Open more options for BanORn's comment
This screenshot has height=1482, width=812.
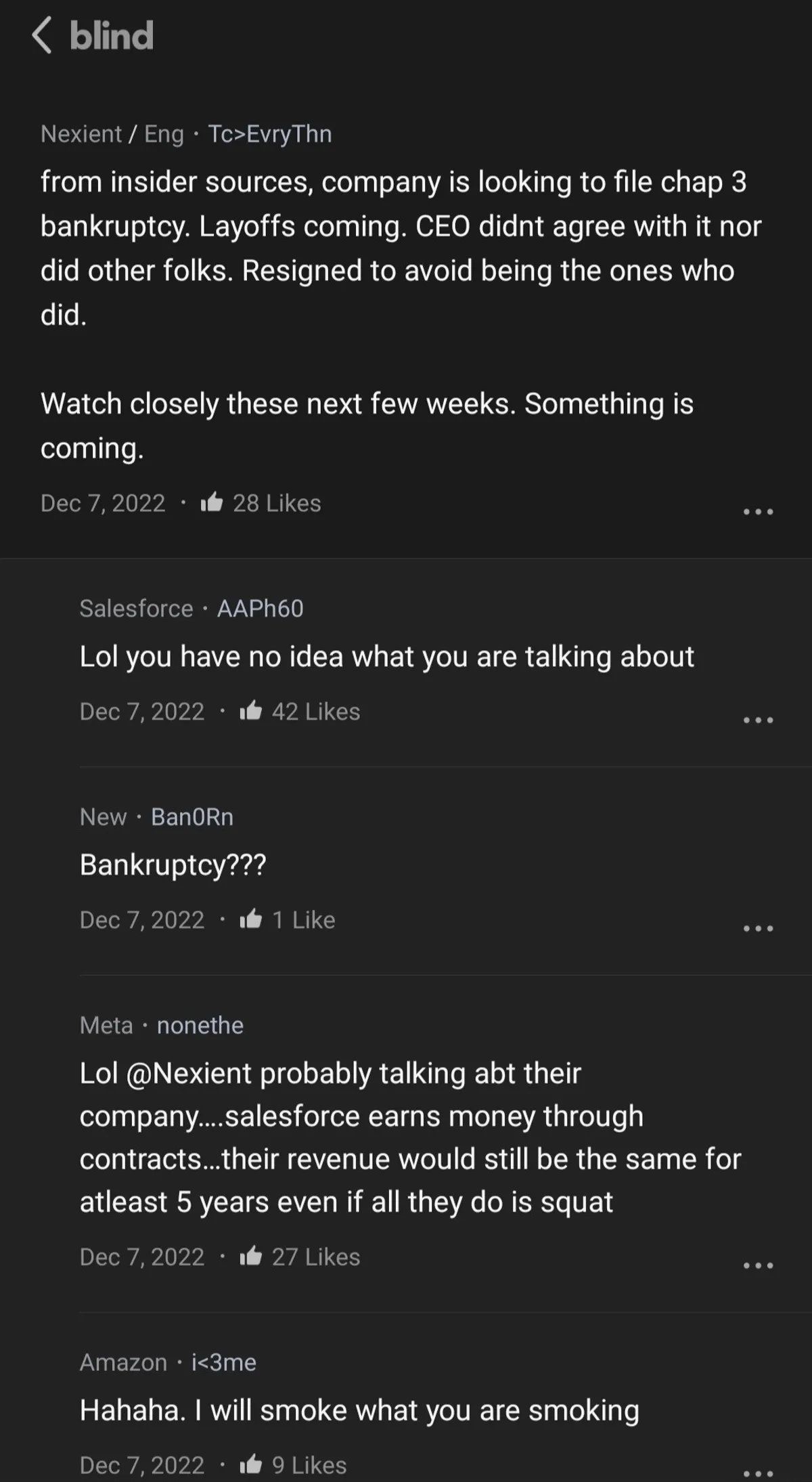tap(758, 929)
